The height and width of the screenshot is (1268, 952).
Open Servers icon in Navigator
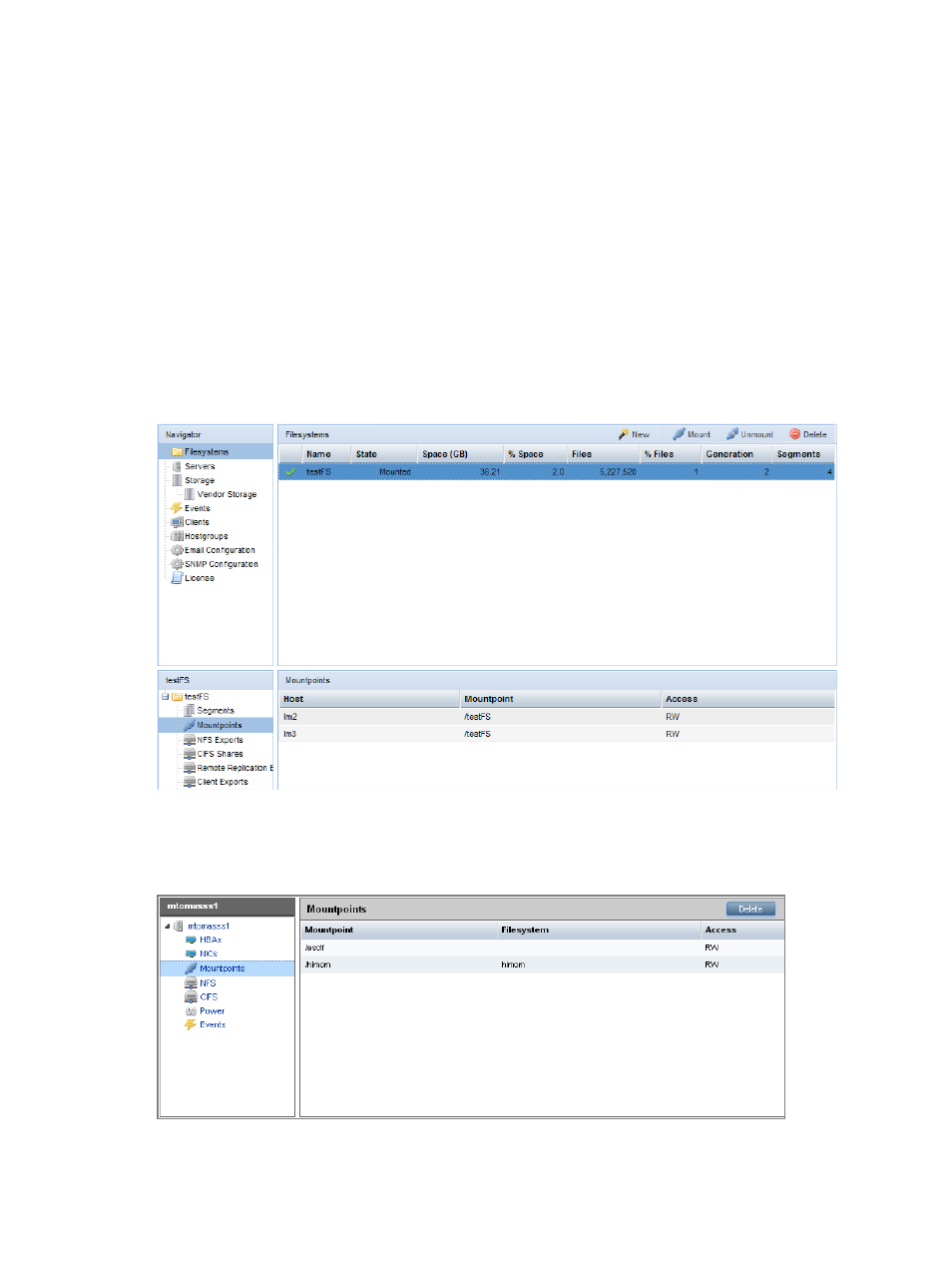tap(177, 466)
